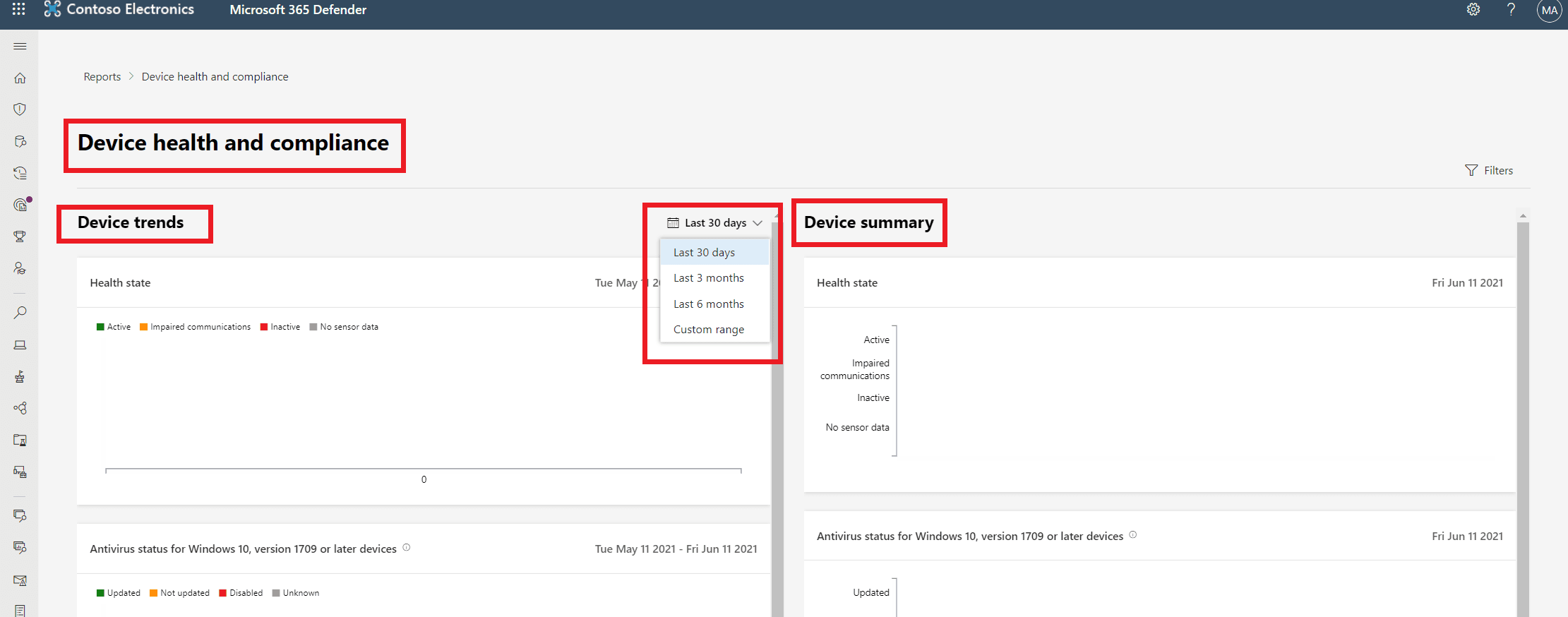Open the Filters panel
The image size is (1568, 617).
point(1489,170)
